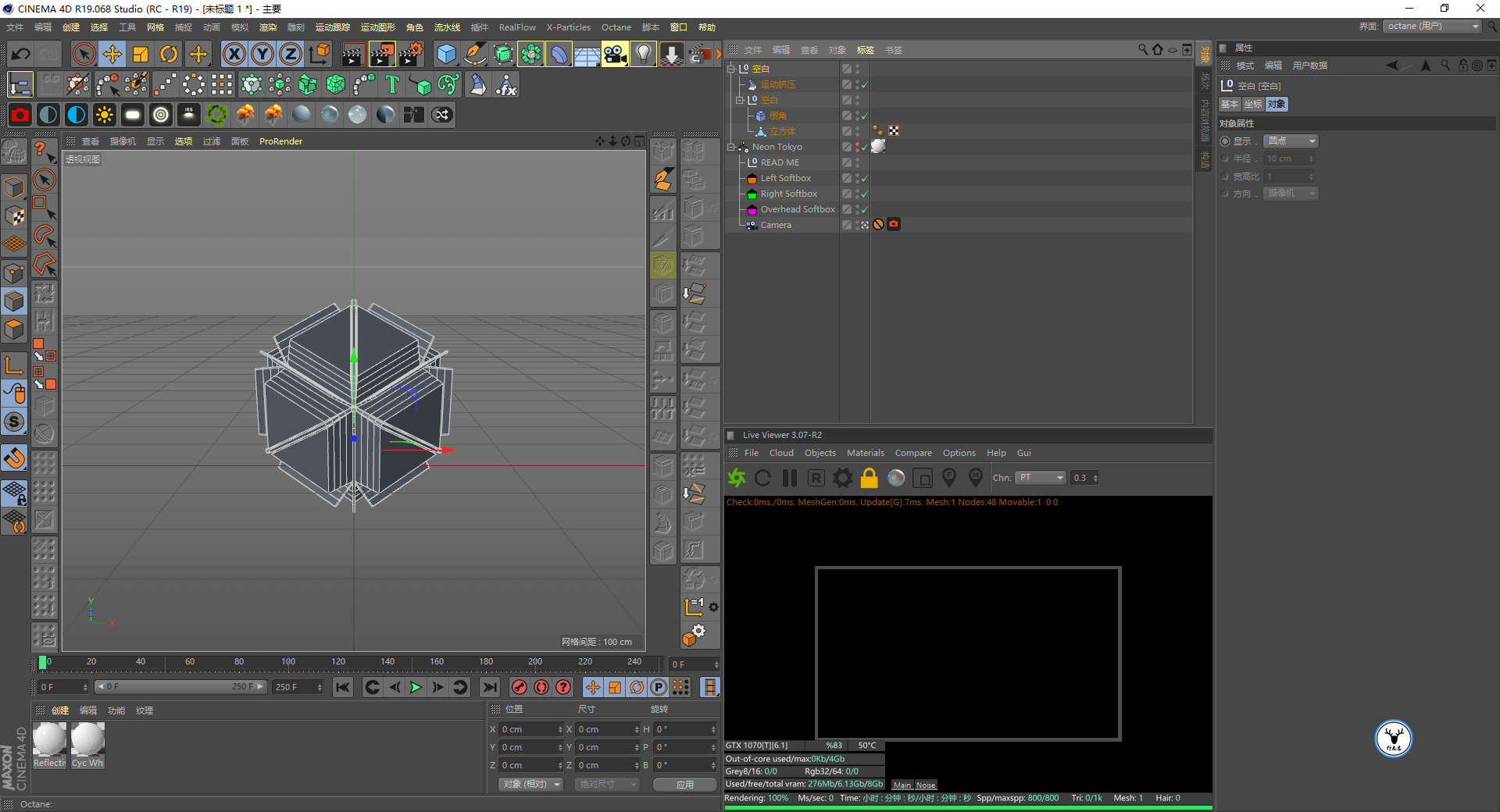Add a Light object from toolbar

643,54
